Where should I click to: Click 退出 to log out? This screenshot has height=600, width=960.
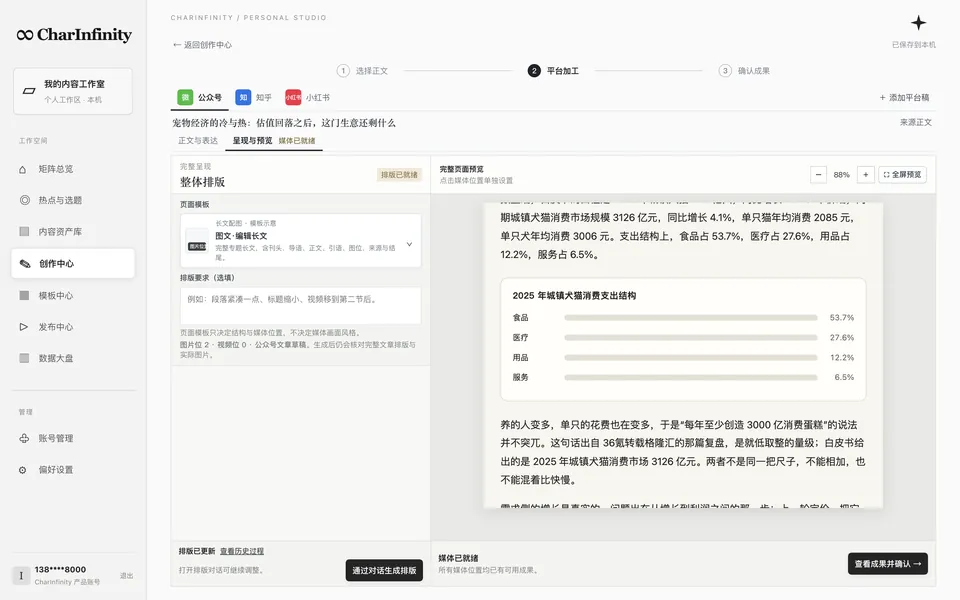tap(127, 576)
